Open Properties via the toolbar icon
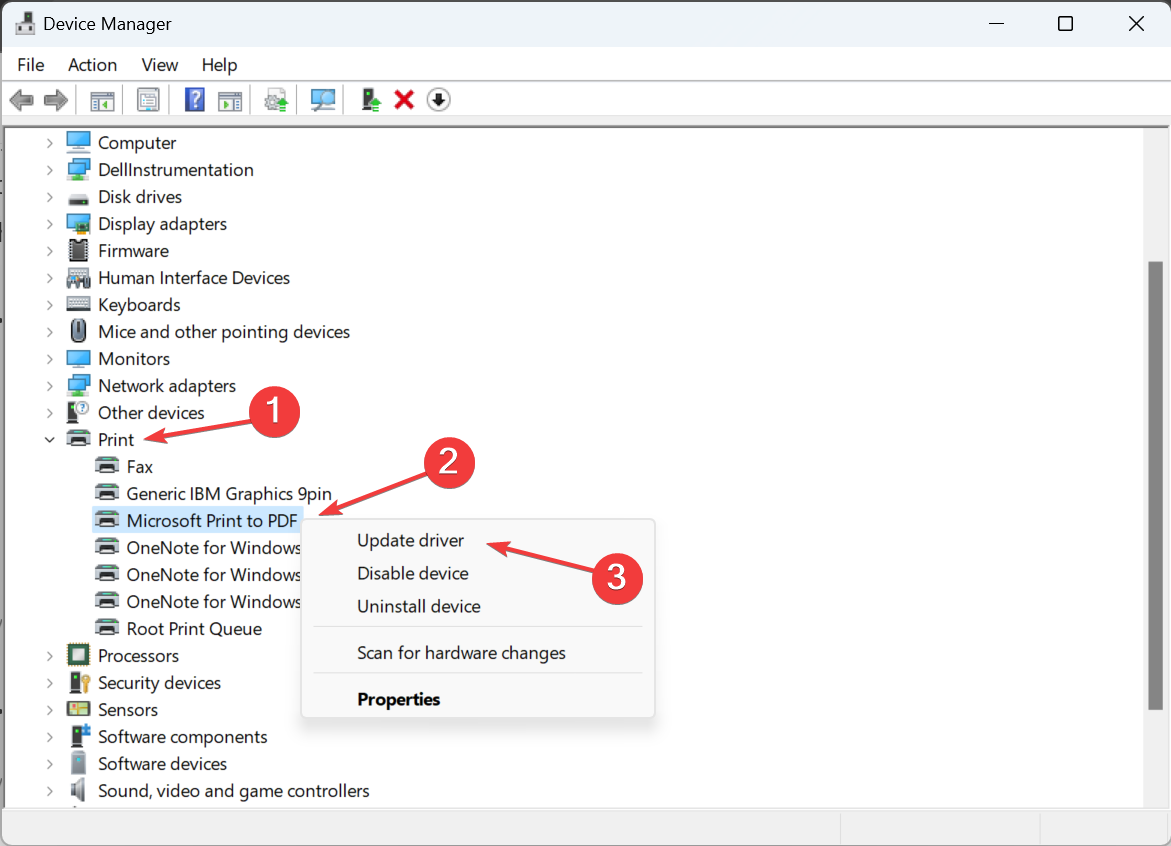1171x846 pixels. (148, 100)
